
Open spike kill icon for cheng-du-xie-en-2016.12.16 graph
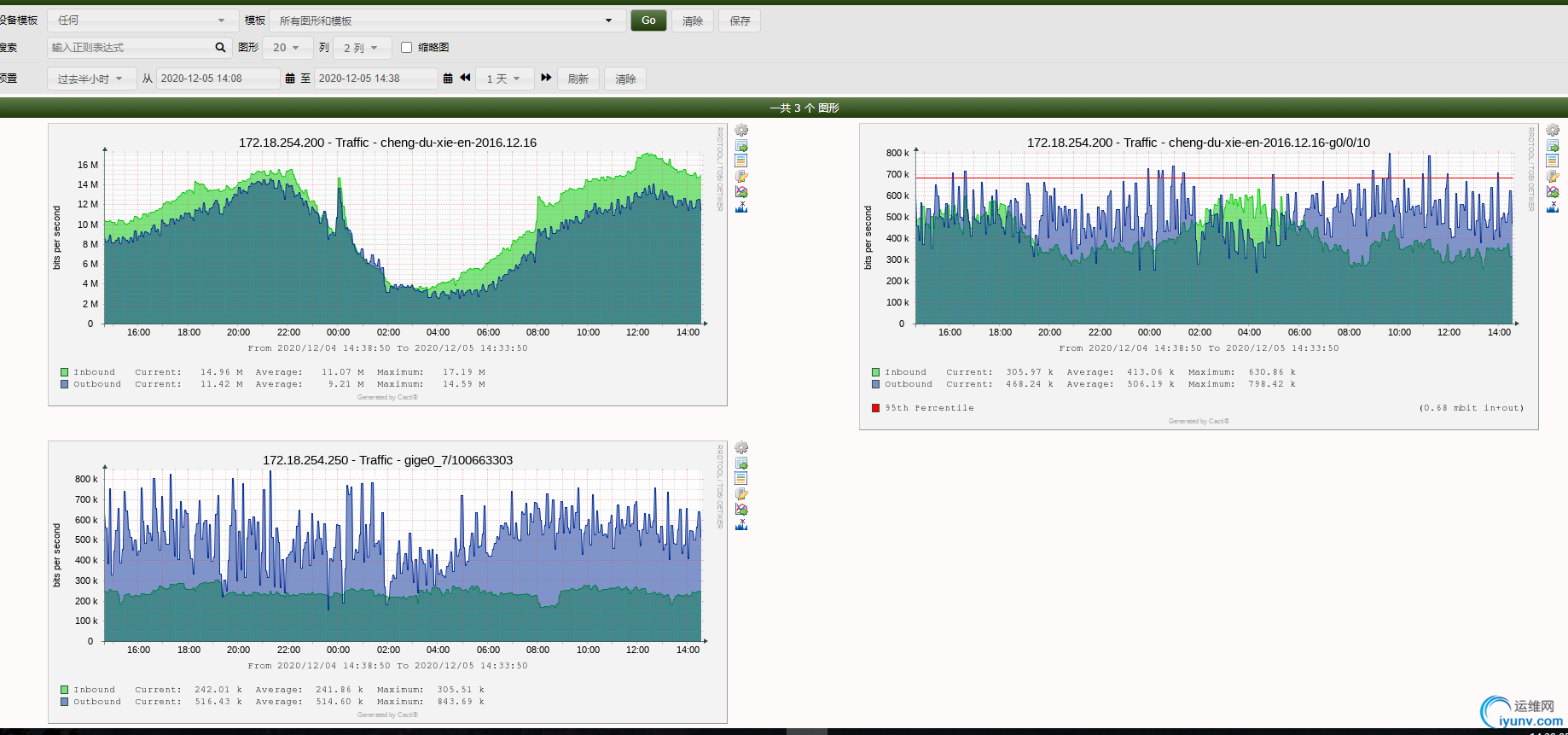point(741,207)
